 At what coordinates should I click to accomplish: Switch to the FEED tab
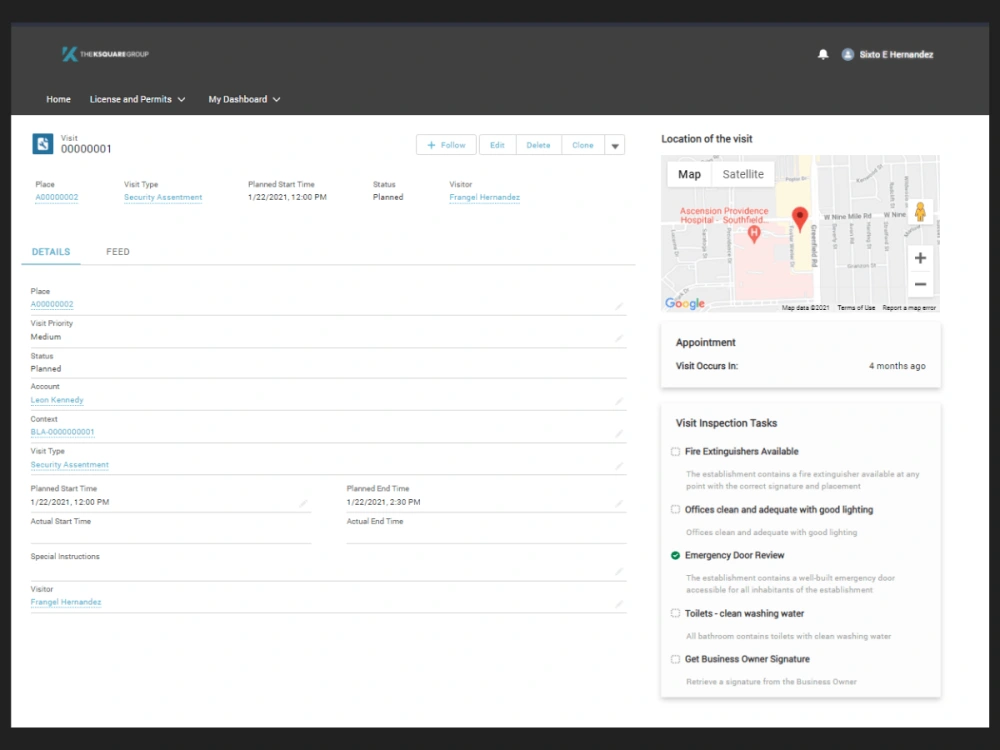[x=118, y=252]
